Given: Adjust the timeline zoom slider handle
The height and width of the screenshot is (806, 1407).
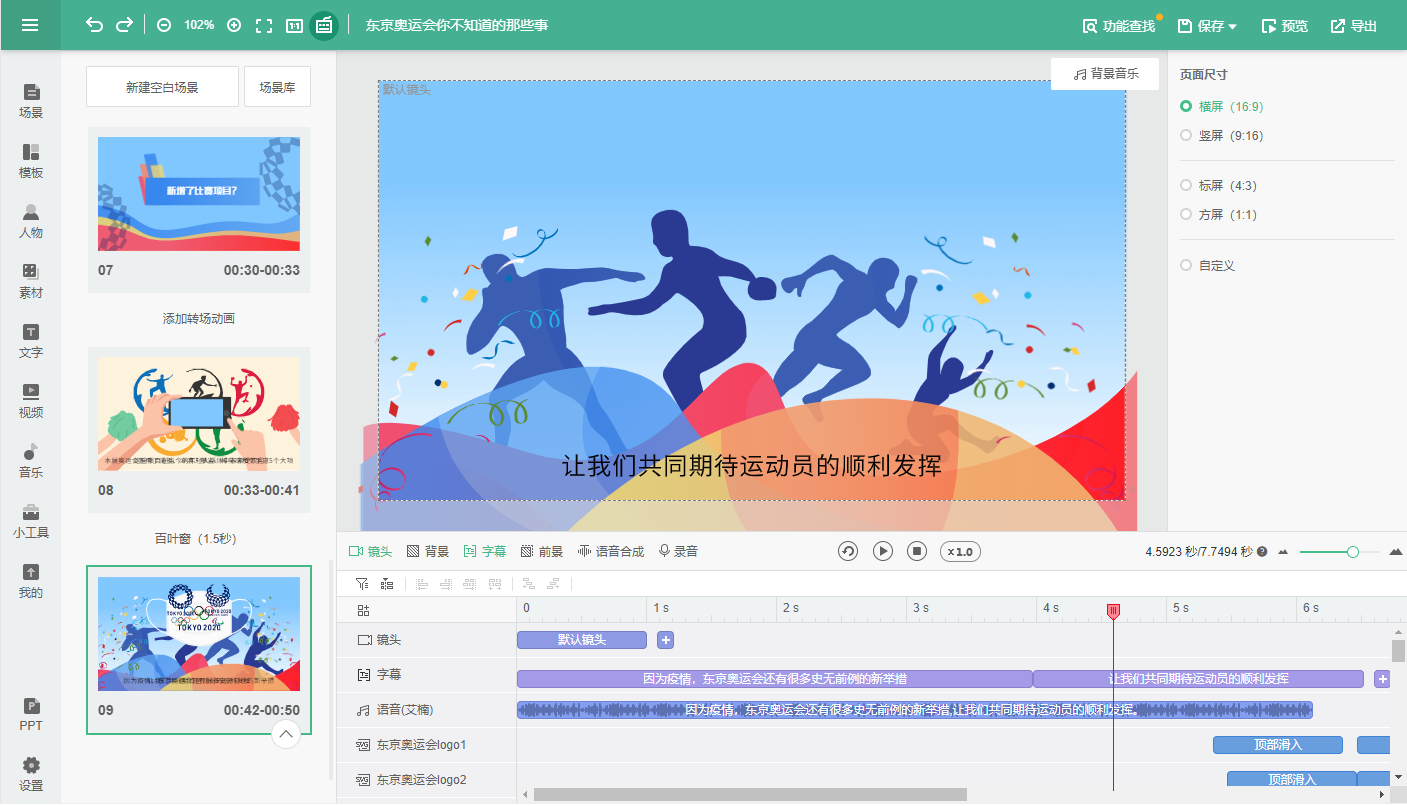Looking at the screenshot, I should (x=1353, y=551).
